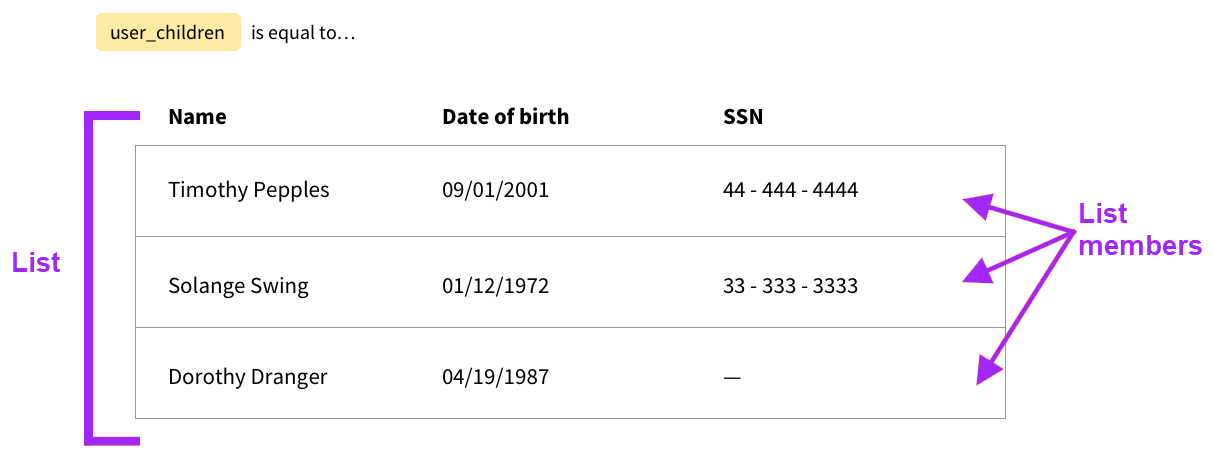Select the name Timothy Pepples
The width and height of the screenshot is (1213, 475).
point(248,190)
